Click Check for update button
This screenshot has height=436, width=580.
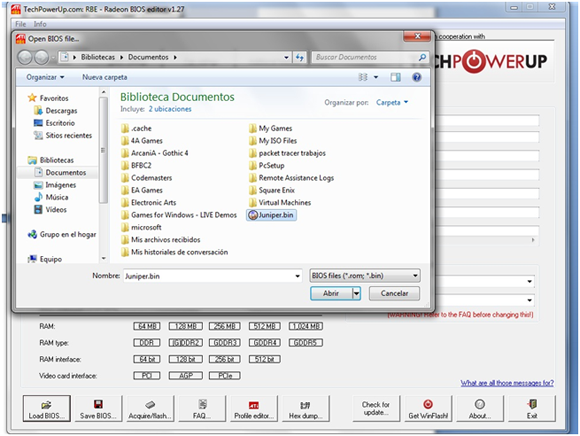[376, 408]
